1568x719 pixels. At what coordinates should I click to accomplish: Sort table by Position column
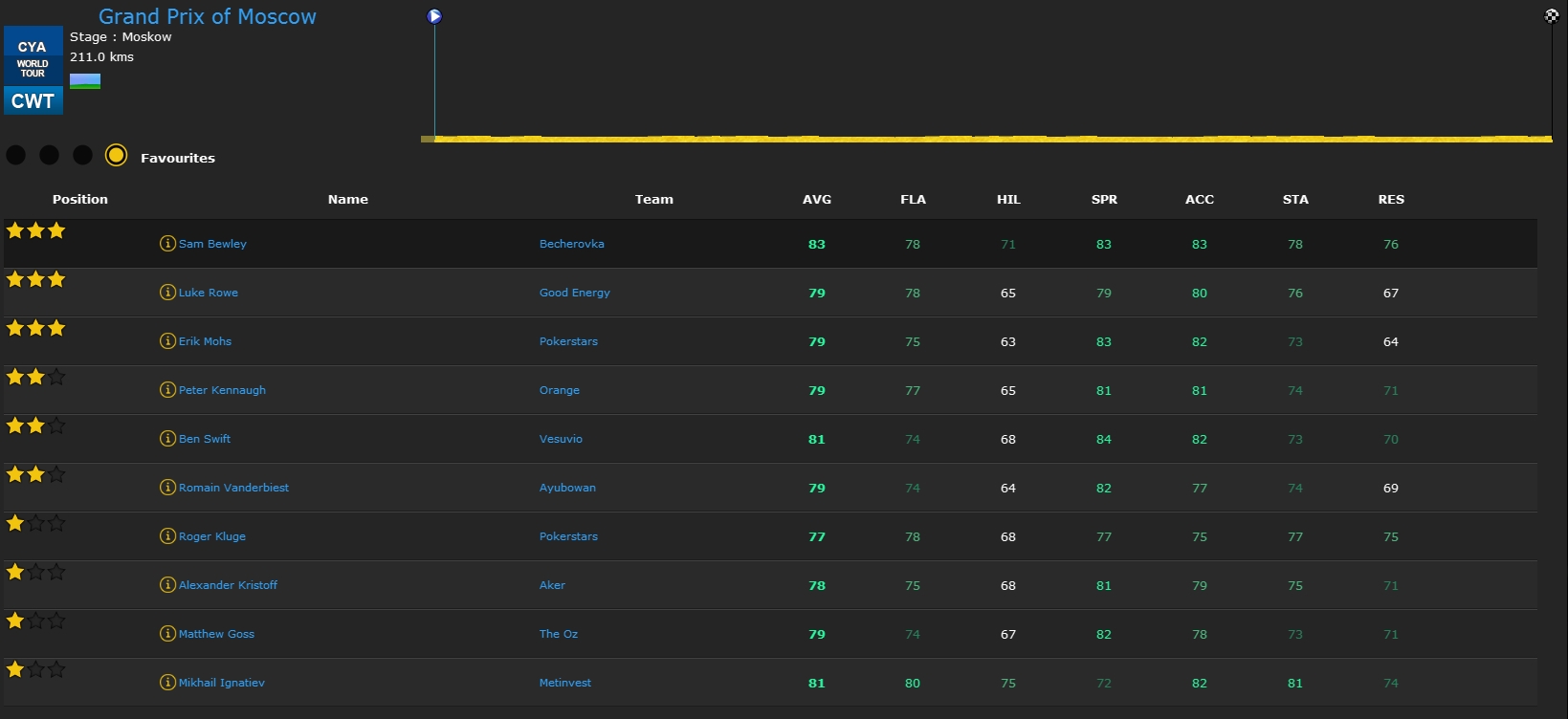(x=80, y=200)
